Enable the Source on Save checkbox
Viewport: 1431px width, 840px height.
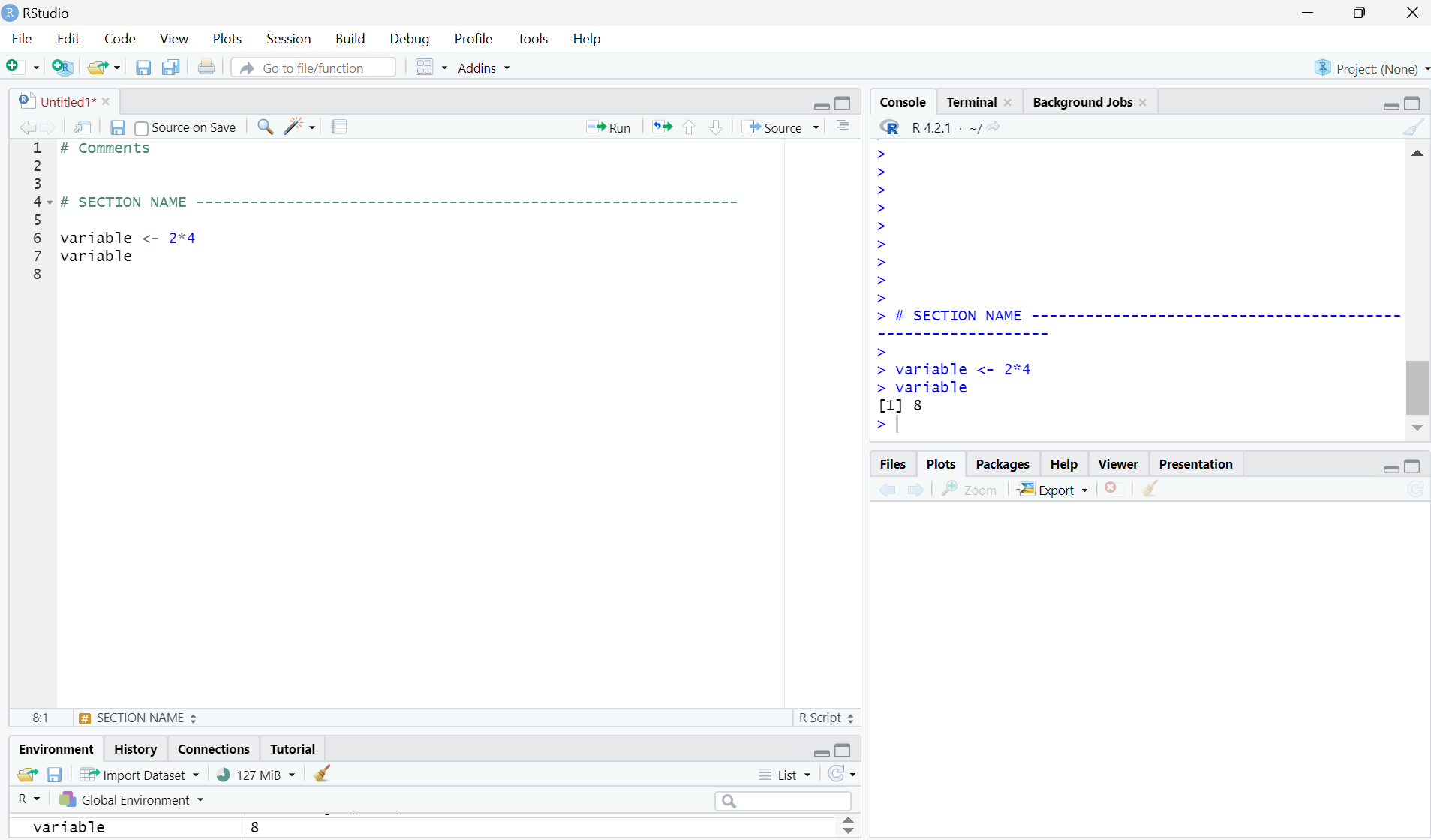pos(141,128)
